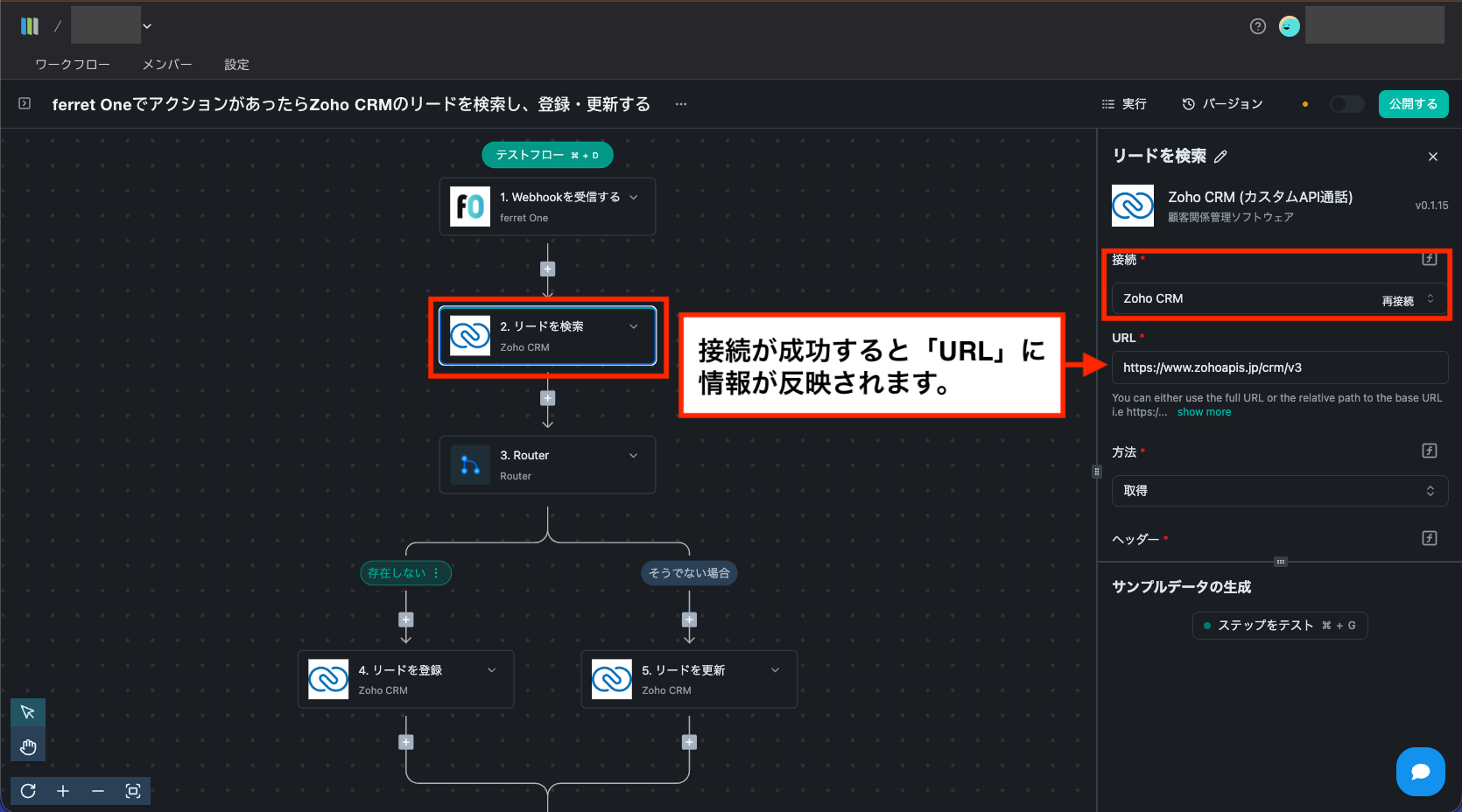Click the horizontal divider handle above サンプルデータの生成
The image size is (1462, 812).
[x=1280, y=562]
